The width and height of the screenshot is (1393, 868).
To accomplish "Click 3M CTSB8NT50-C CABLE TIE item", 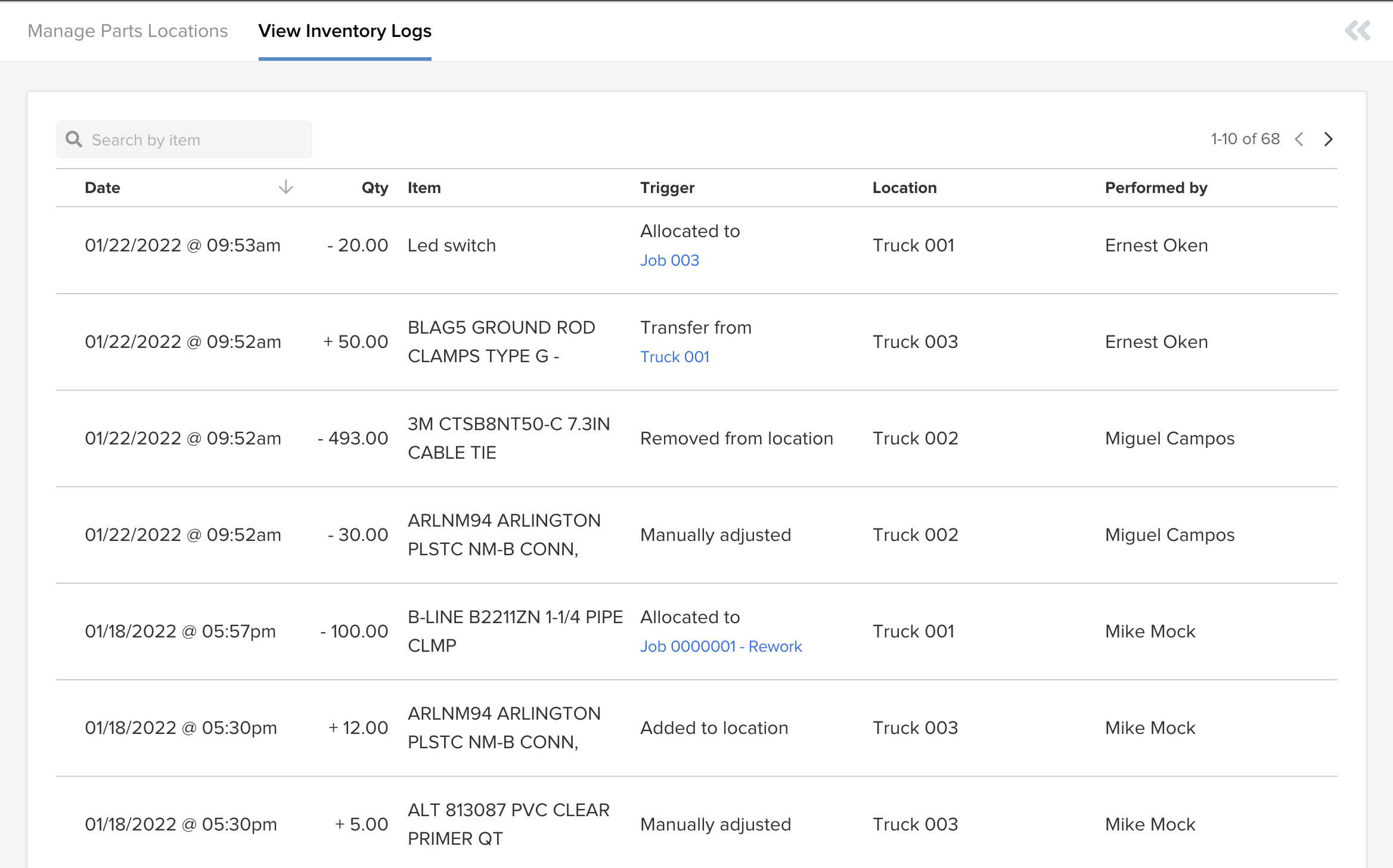I will [508, 438].
